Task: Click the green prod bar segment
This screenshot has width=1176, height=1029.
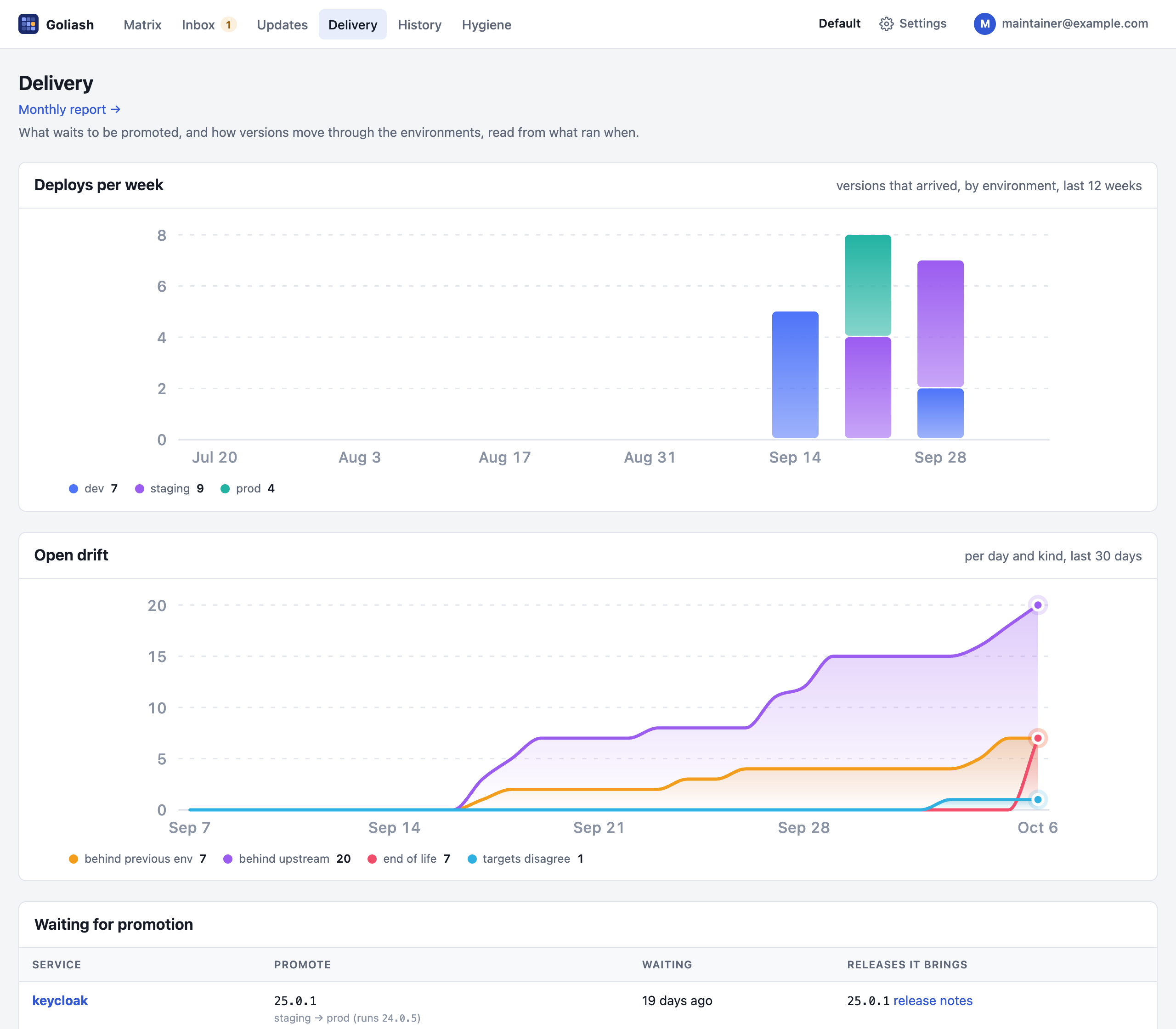Action: pos(868,285)
